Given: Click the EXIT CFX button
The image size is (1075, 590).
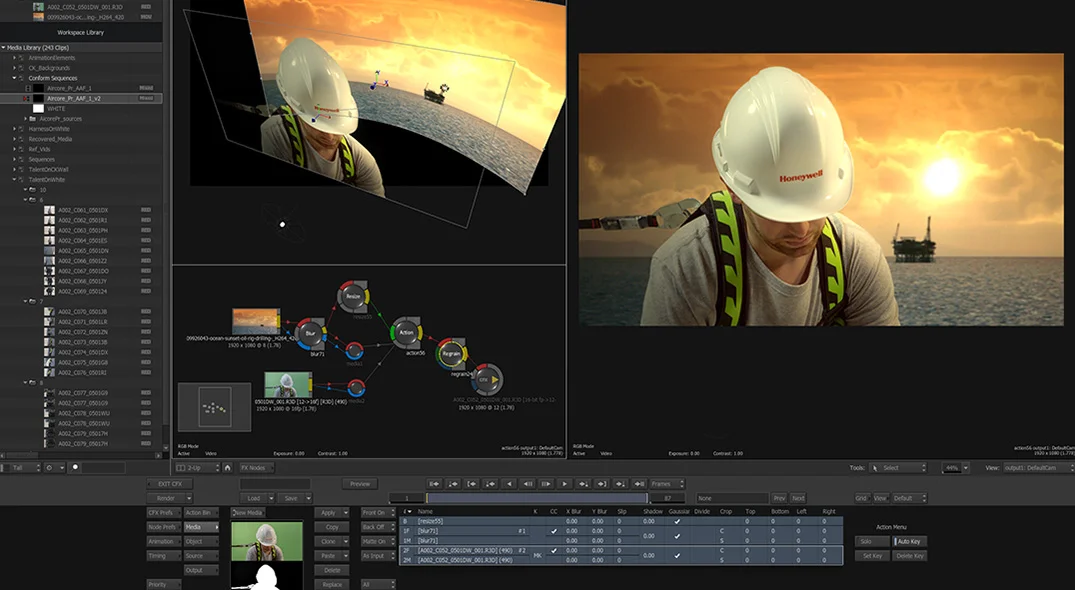Looking at the screenshot, I should coord(169,484).
